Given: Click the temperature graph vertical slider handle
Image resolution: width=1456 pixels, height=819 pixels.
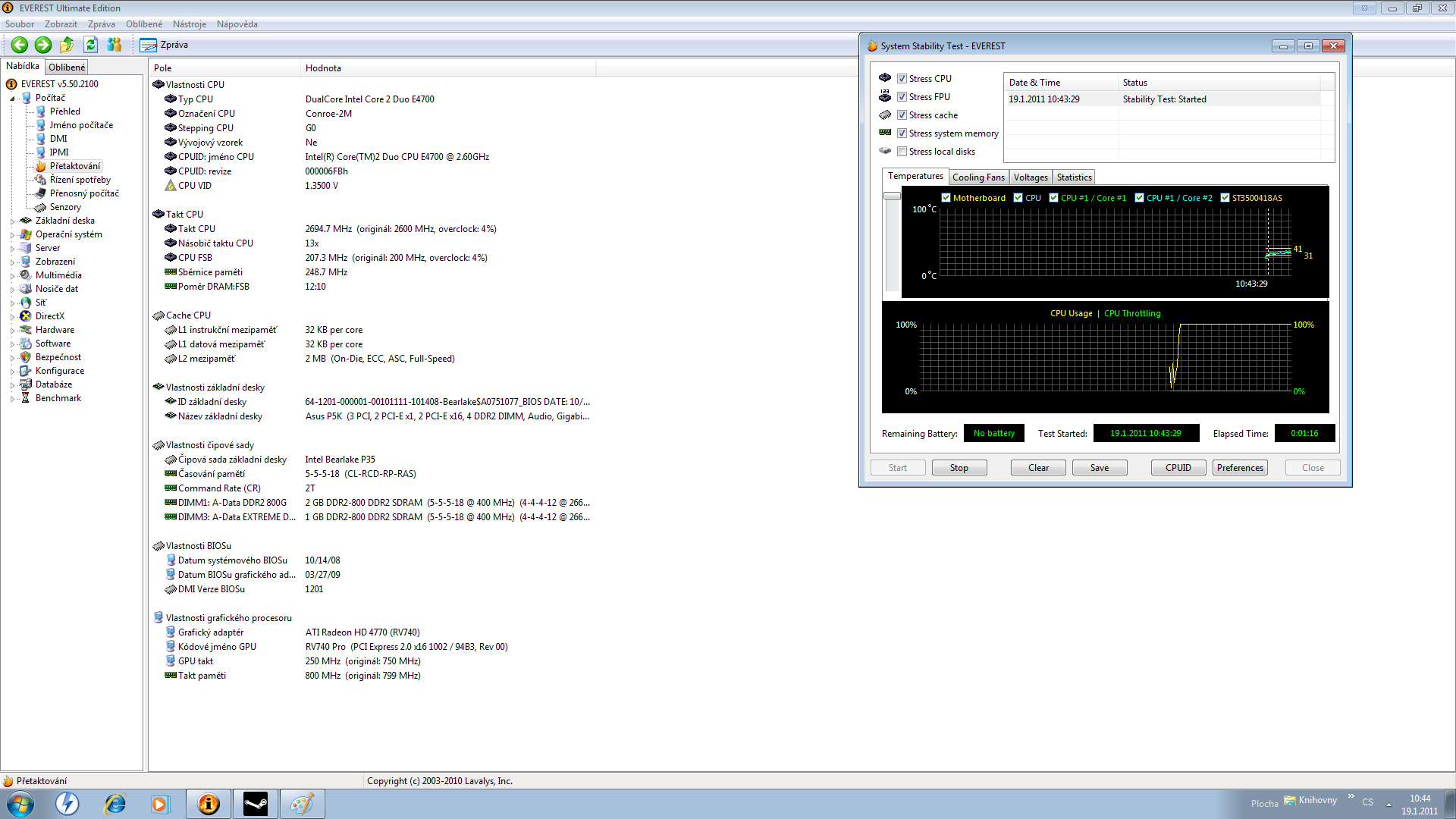Looking at the screenshot, I should pyautogui.click(x=892, y=196).
